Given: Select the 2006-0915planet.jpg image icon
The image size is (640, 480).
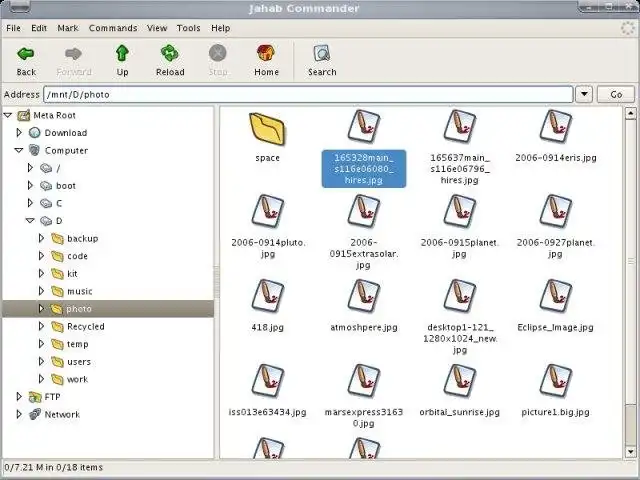Looking at the screenshot, I should [x=460, y=211].
